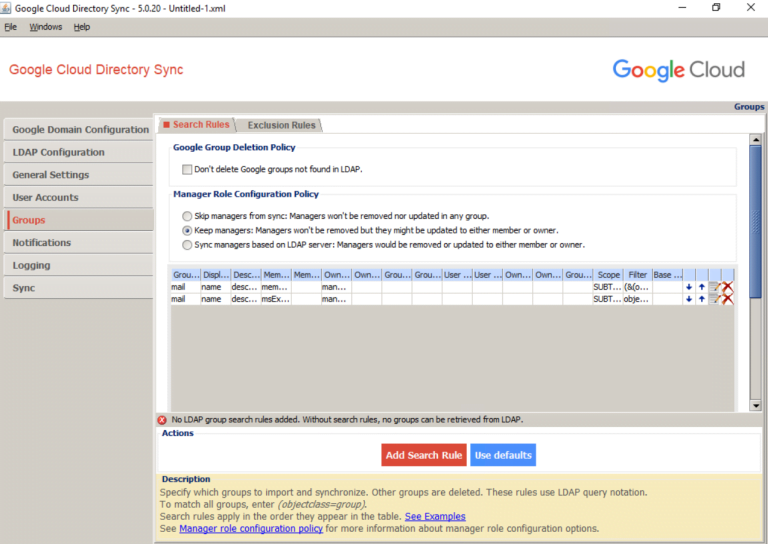This screenshot has width=768, height=544.
Task: Click the Base column header
Action: [x=667, y=275]
